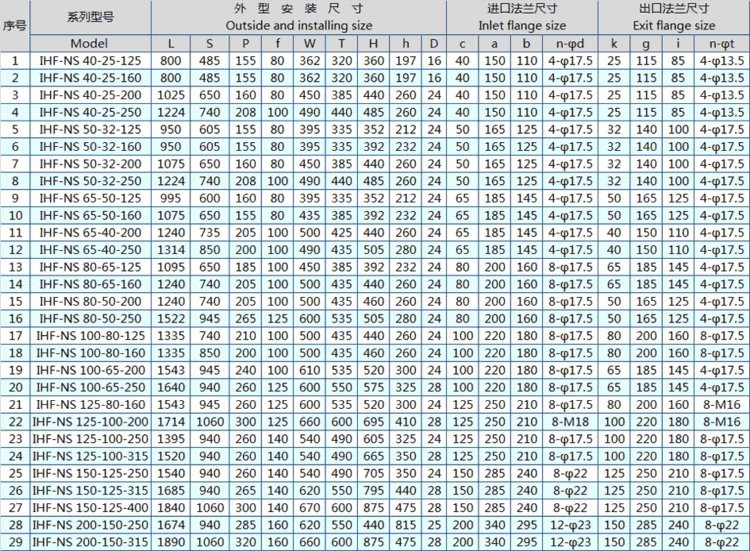750x551 pixels.
Task: Click the L value 1714 cell
Action: pyautogui.click(x=171, y=421)
